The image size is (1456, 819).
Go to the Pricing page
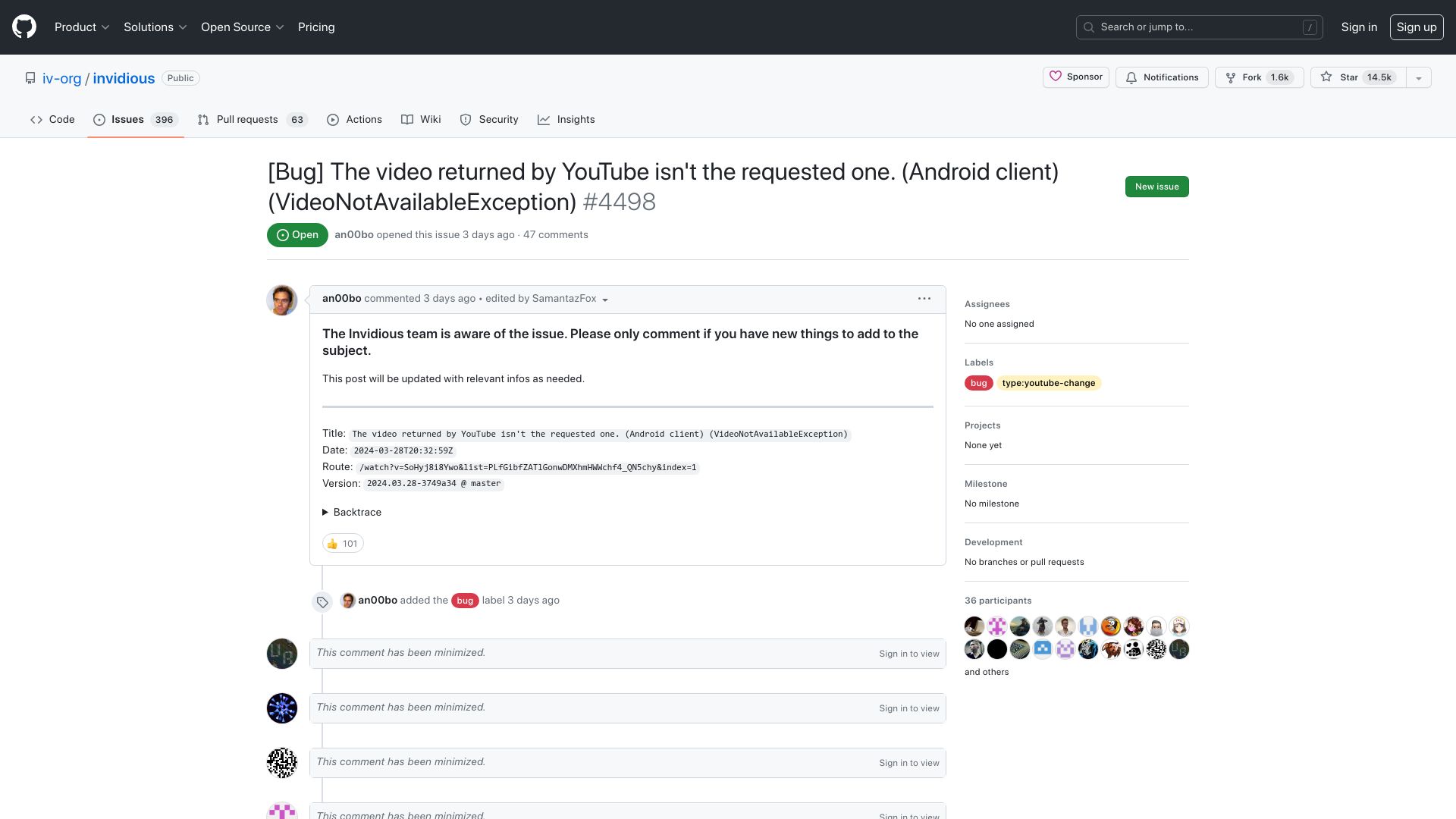point(316,27)
